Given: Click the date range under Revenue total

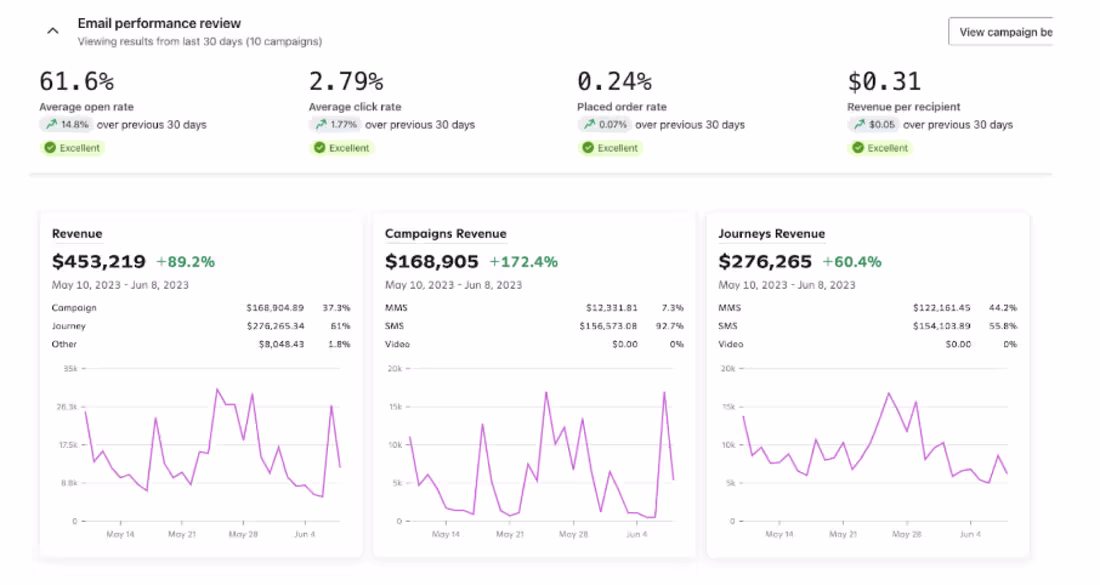Looking at the screenshot, I should 120,285.
